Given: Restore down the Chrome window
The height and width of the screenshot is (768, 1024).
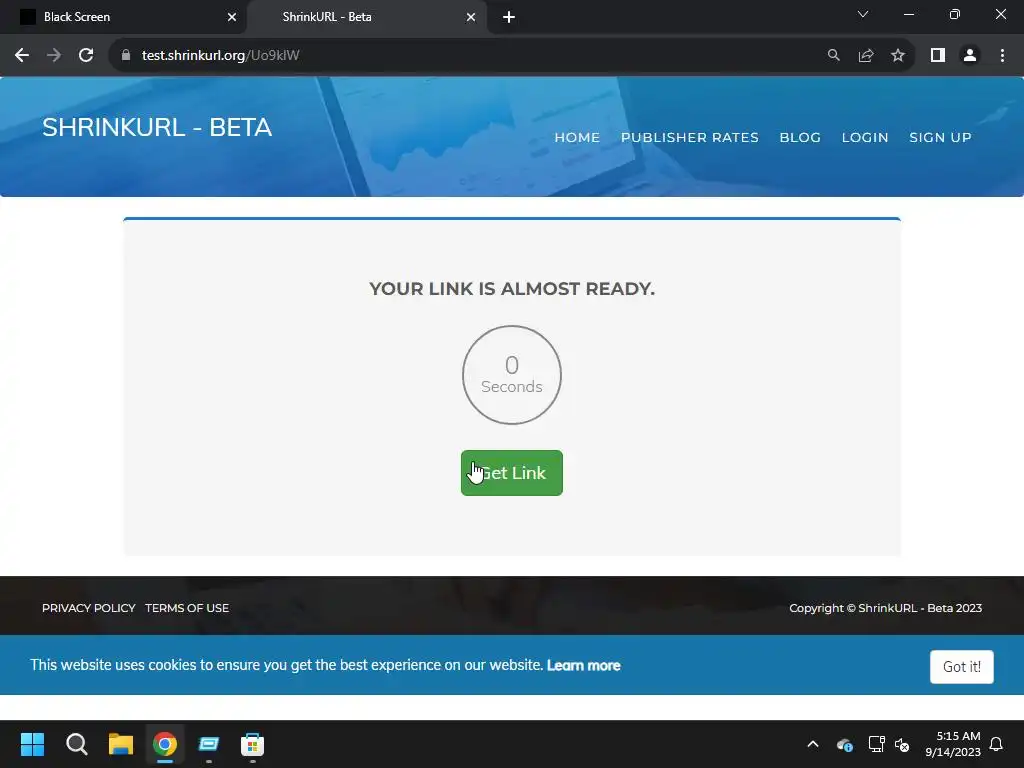Looking at the screenshot, I should (x=955, y=14).
